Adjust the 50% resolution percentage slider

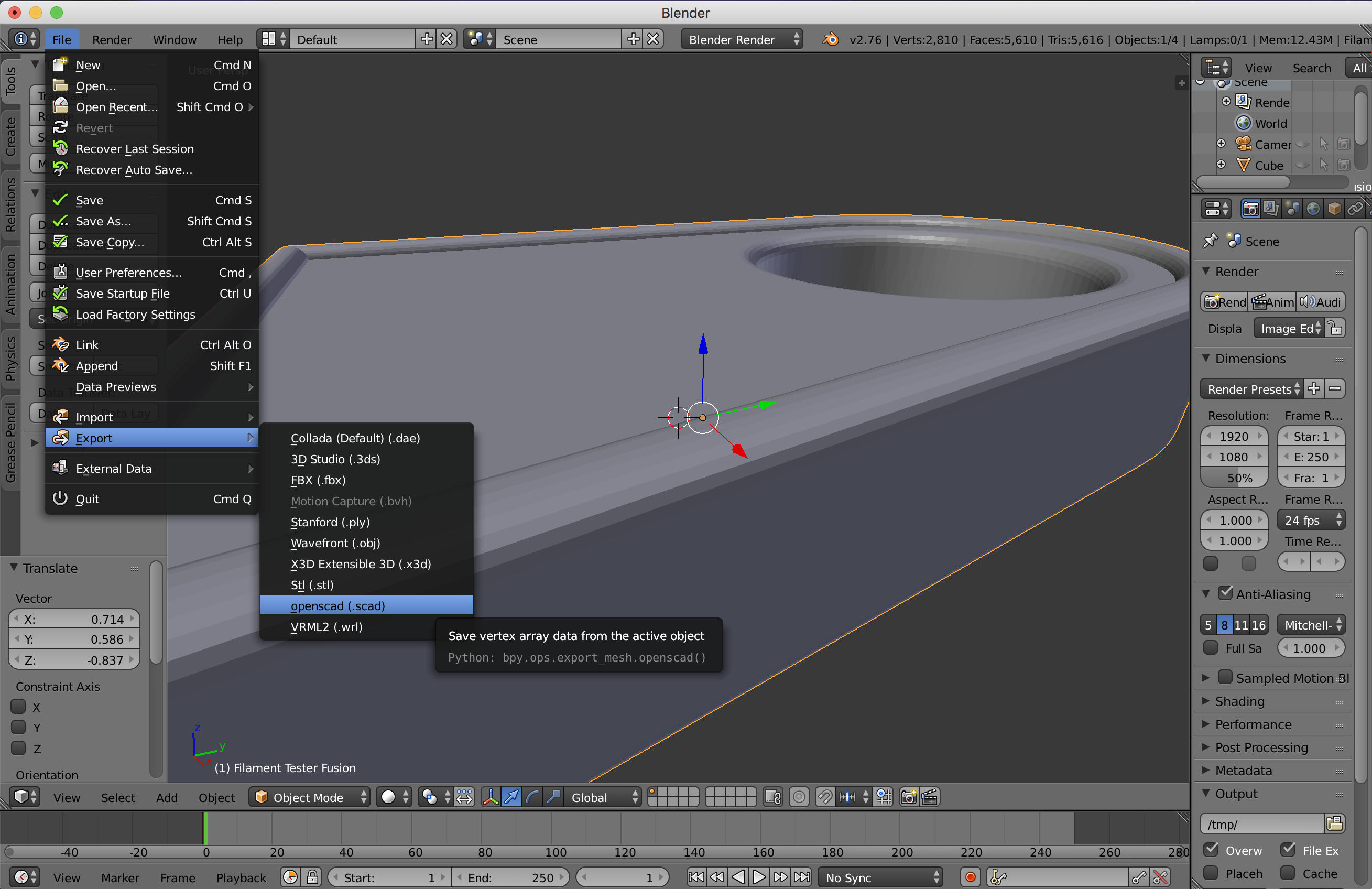(x=1234, y=478)
